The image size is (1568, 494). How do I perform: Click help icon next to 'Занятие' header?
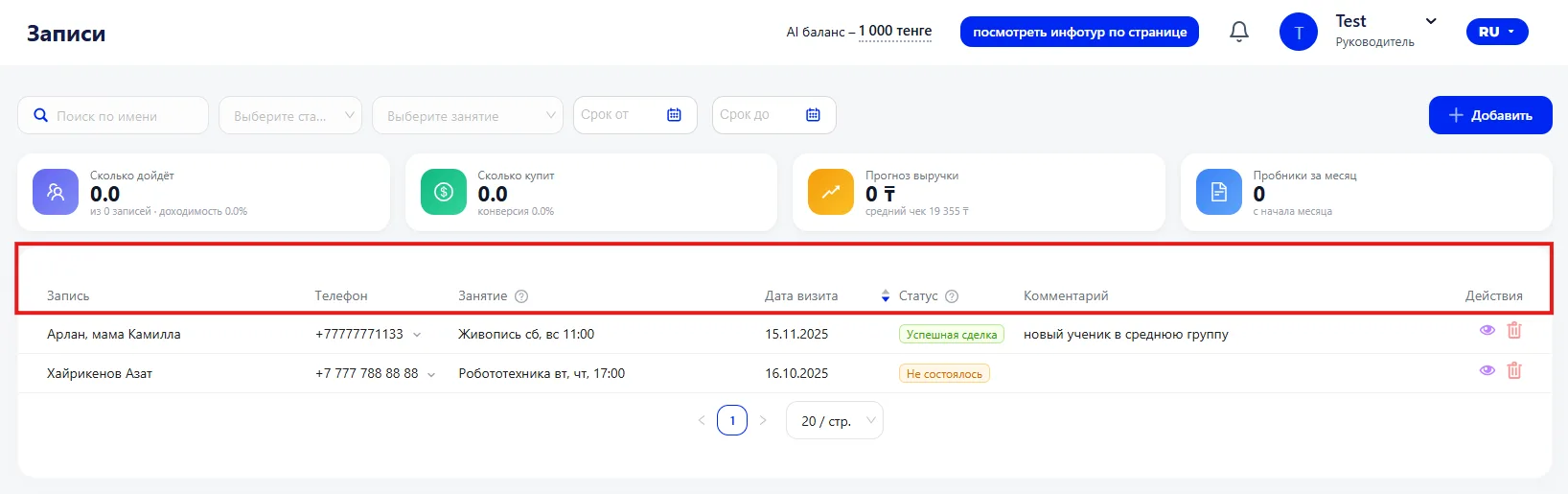[521, 296]
